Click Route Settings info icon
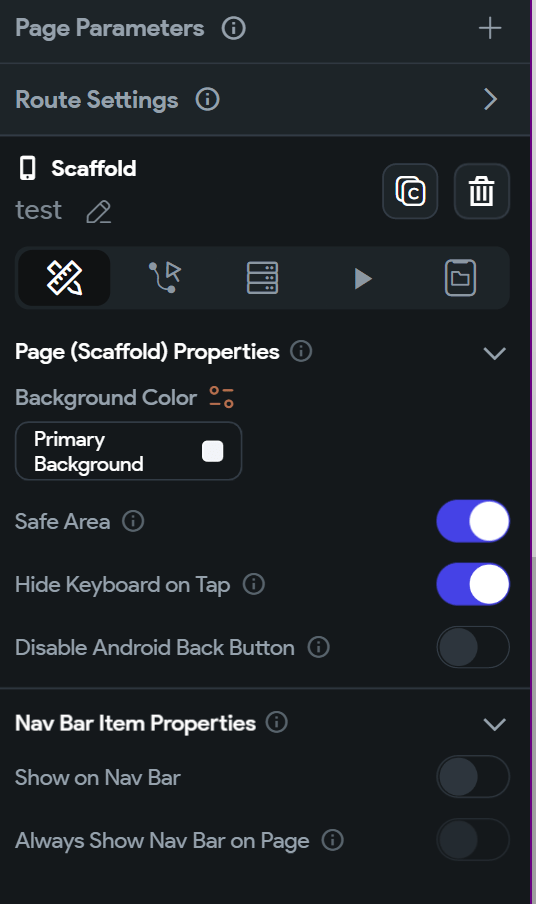 (207, 99)
